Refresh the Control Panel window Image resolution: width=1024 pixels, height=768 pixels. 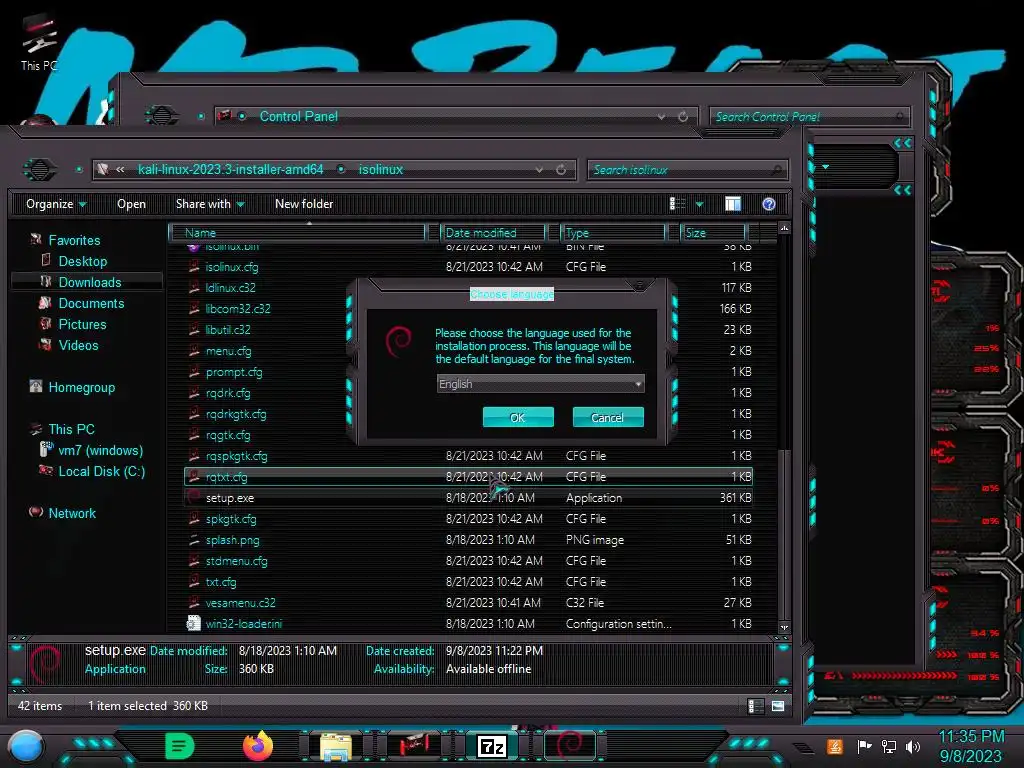(x=683, y=116)
